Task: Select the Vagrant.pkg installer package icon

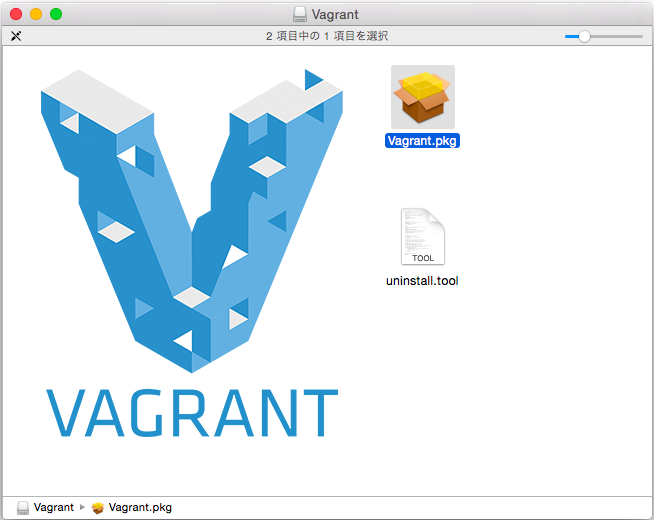Action: point(423,97)
